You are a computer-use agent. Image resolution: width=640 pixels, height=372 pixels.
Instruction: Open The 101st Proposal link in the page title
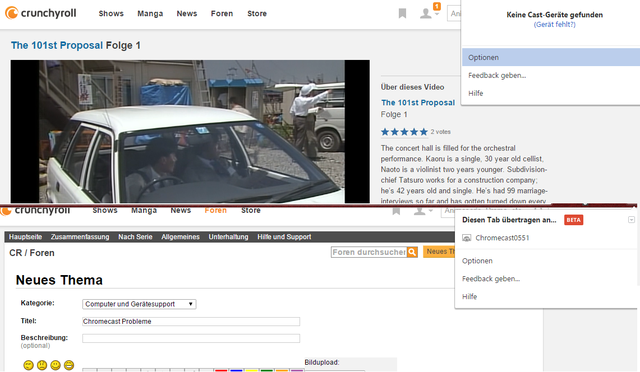[x=57, y=45]
